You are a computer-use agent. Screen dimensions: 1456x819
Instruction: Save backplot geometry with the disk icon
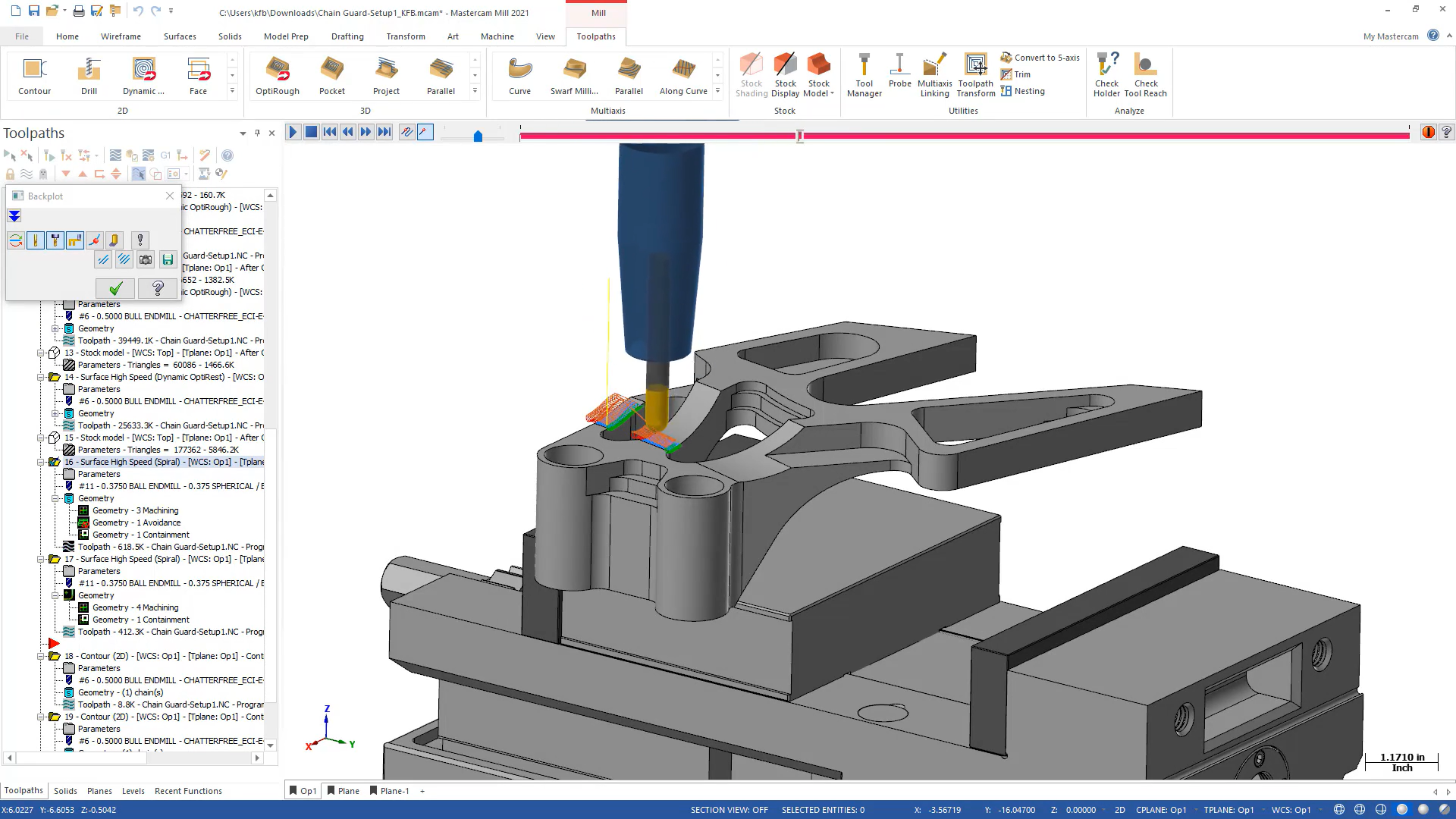(168, 260)
